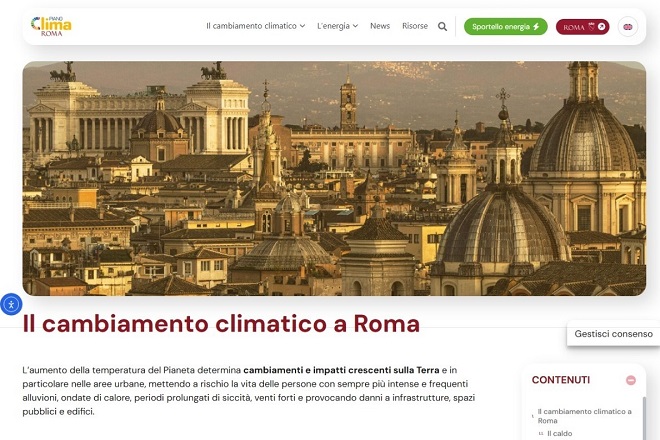Click the Roma crest icon in the maroon button

tap(591, 27)
